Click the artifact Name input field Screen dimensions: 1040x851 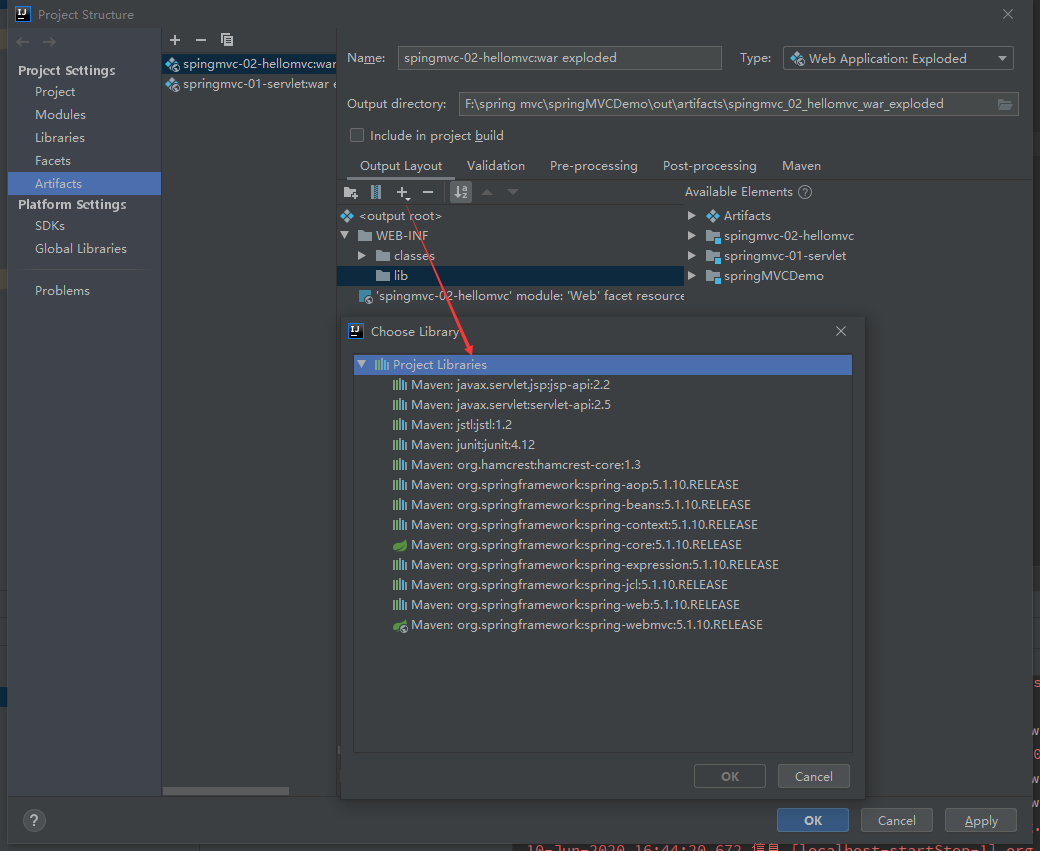point(560,58)
